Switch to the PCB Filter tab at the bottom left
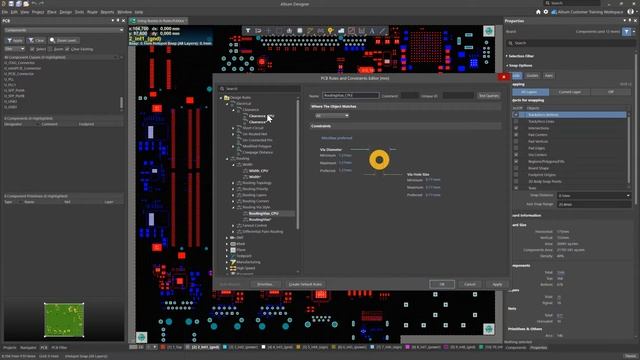 coord(59,348)
